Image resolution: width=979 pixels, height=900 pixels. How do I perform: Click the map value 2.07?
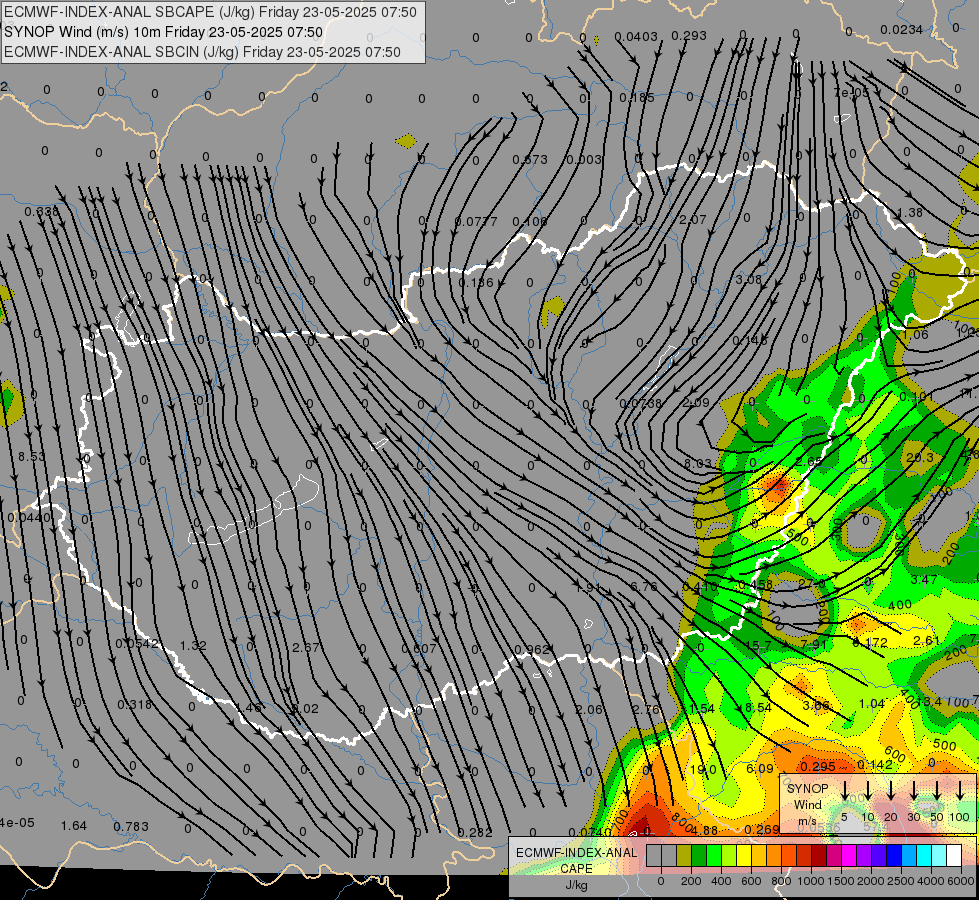[692, 220]
